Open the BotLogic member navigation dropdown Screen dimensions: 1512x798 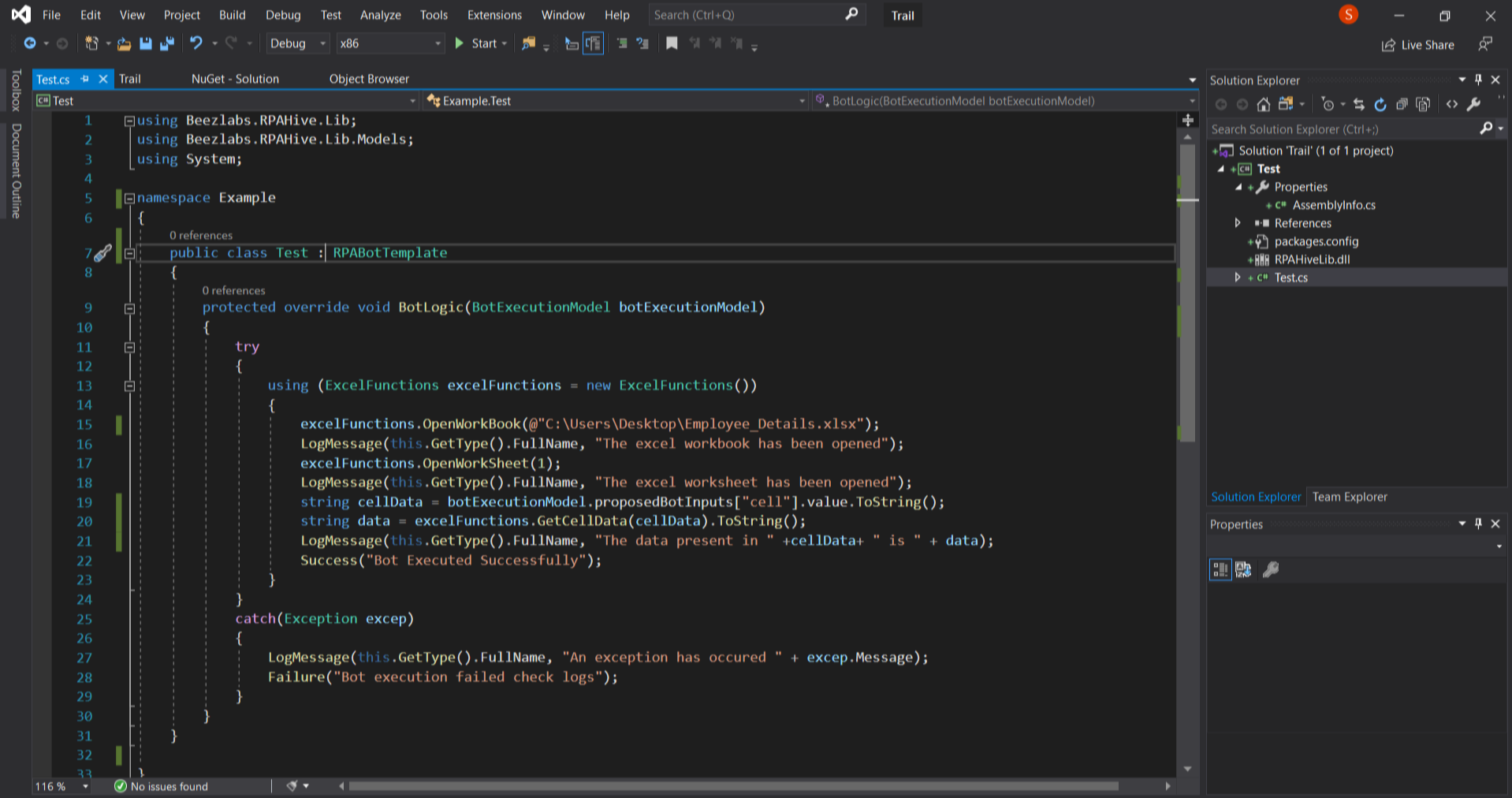click(1005, 101)
